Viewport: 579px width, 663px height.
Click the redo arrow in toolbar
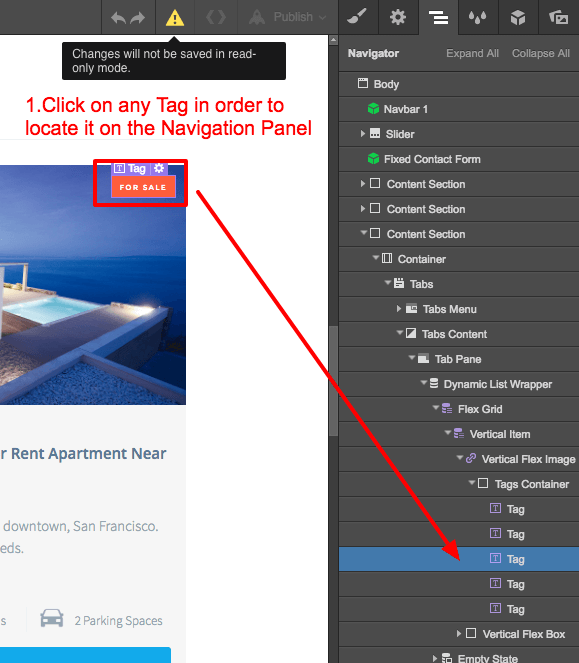(137, 18)
